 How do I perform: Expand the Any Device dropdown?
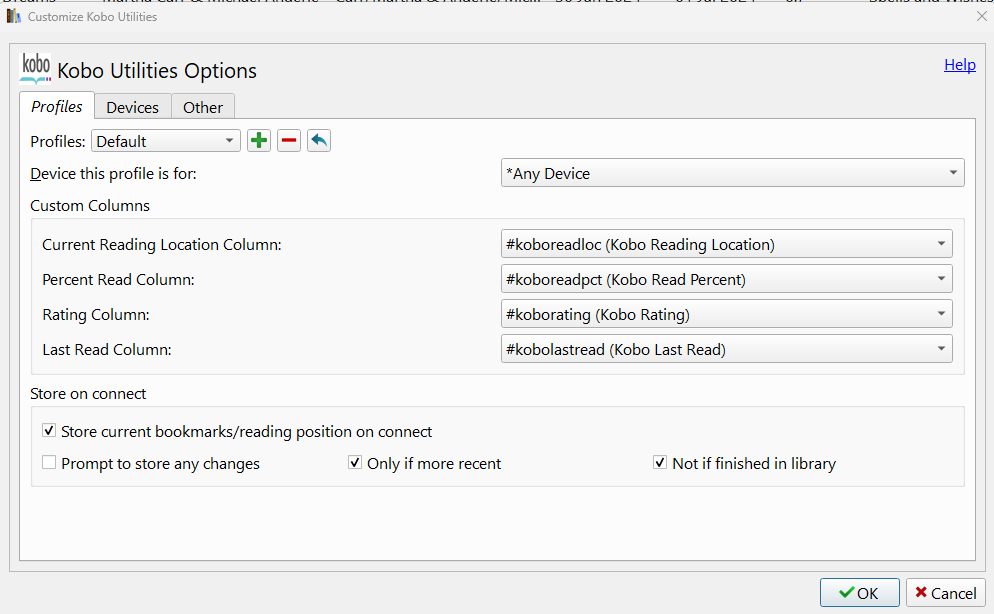tap(732, 174)
